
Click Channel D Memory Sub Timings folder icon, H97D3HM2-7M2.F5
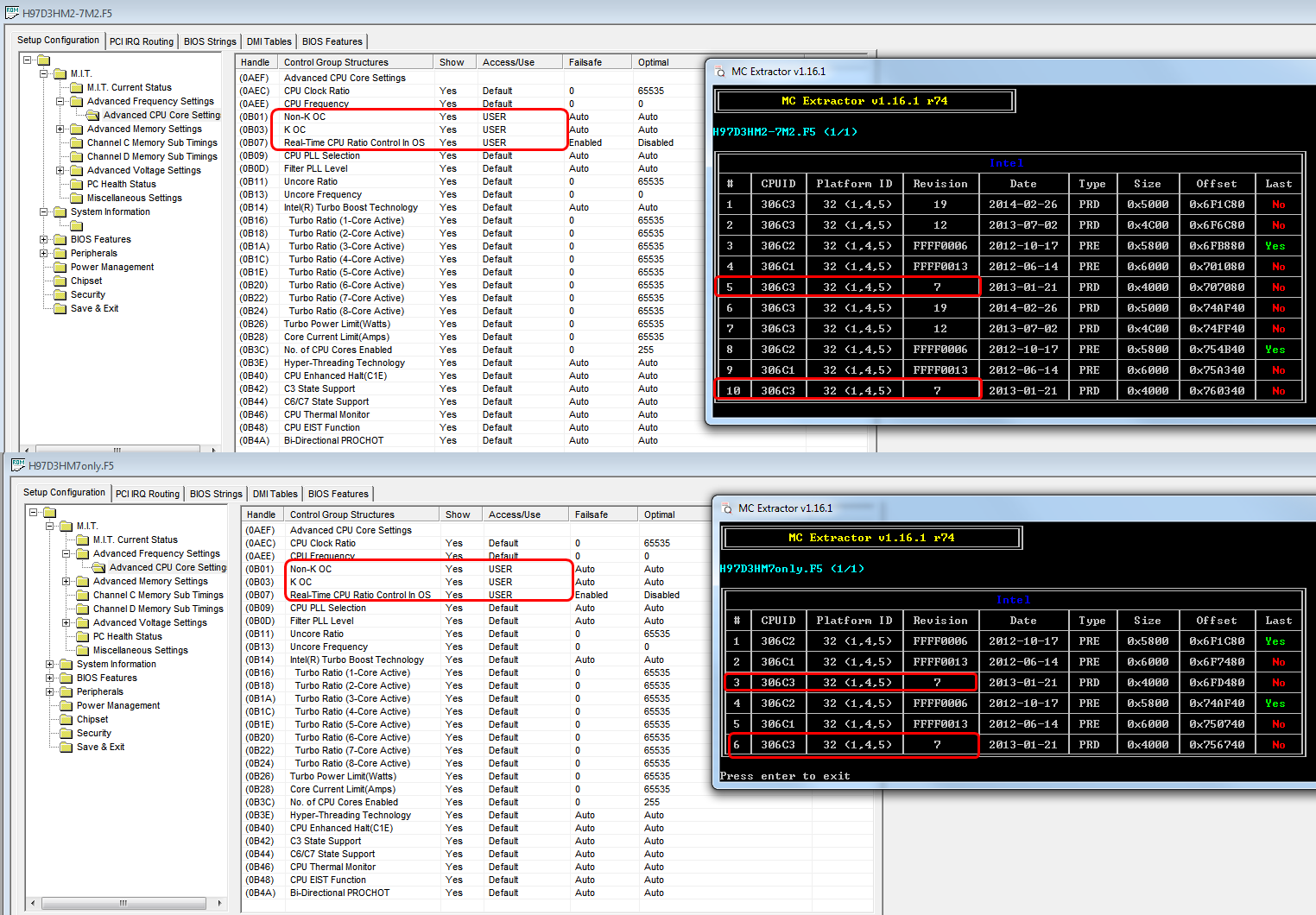click(x=77, y=156)
